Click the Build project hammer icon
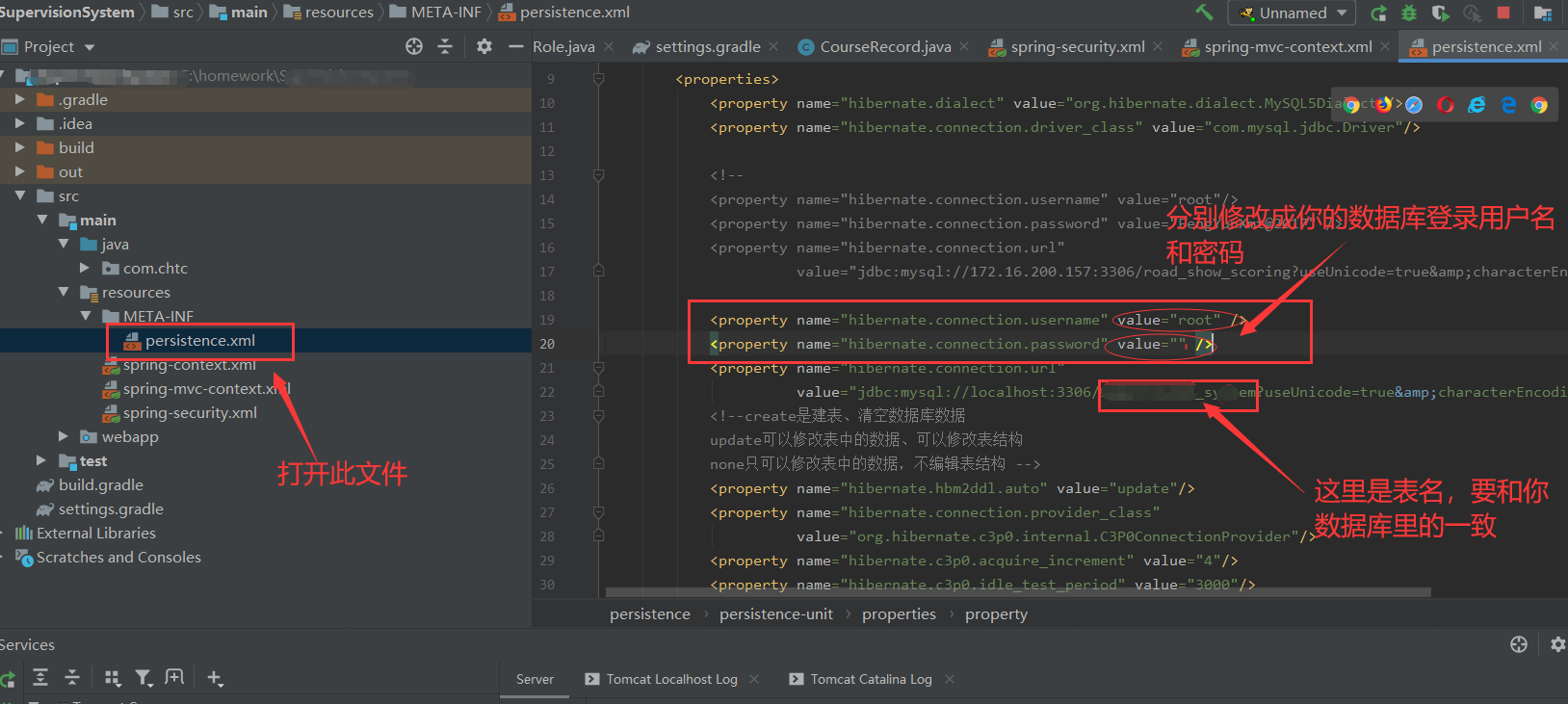 pyautogui.click(x=1204, y=13)
